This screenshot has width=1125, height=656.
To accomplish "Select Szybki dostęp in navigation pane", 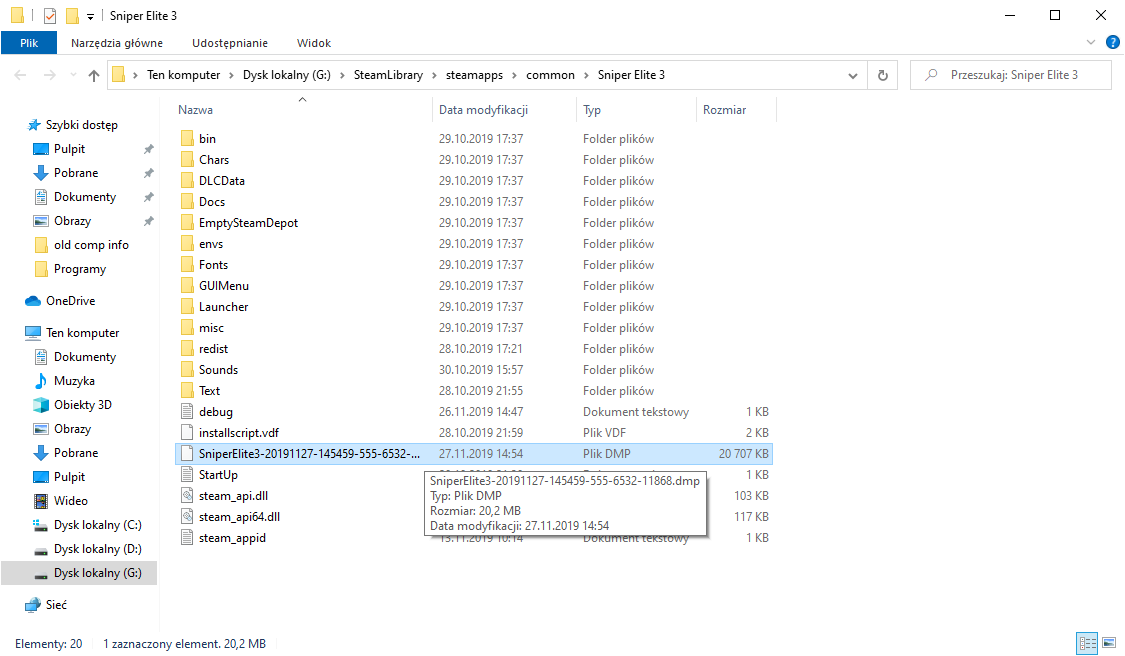I will click(x=81, y=125).
